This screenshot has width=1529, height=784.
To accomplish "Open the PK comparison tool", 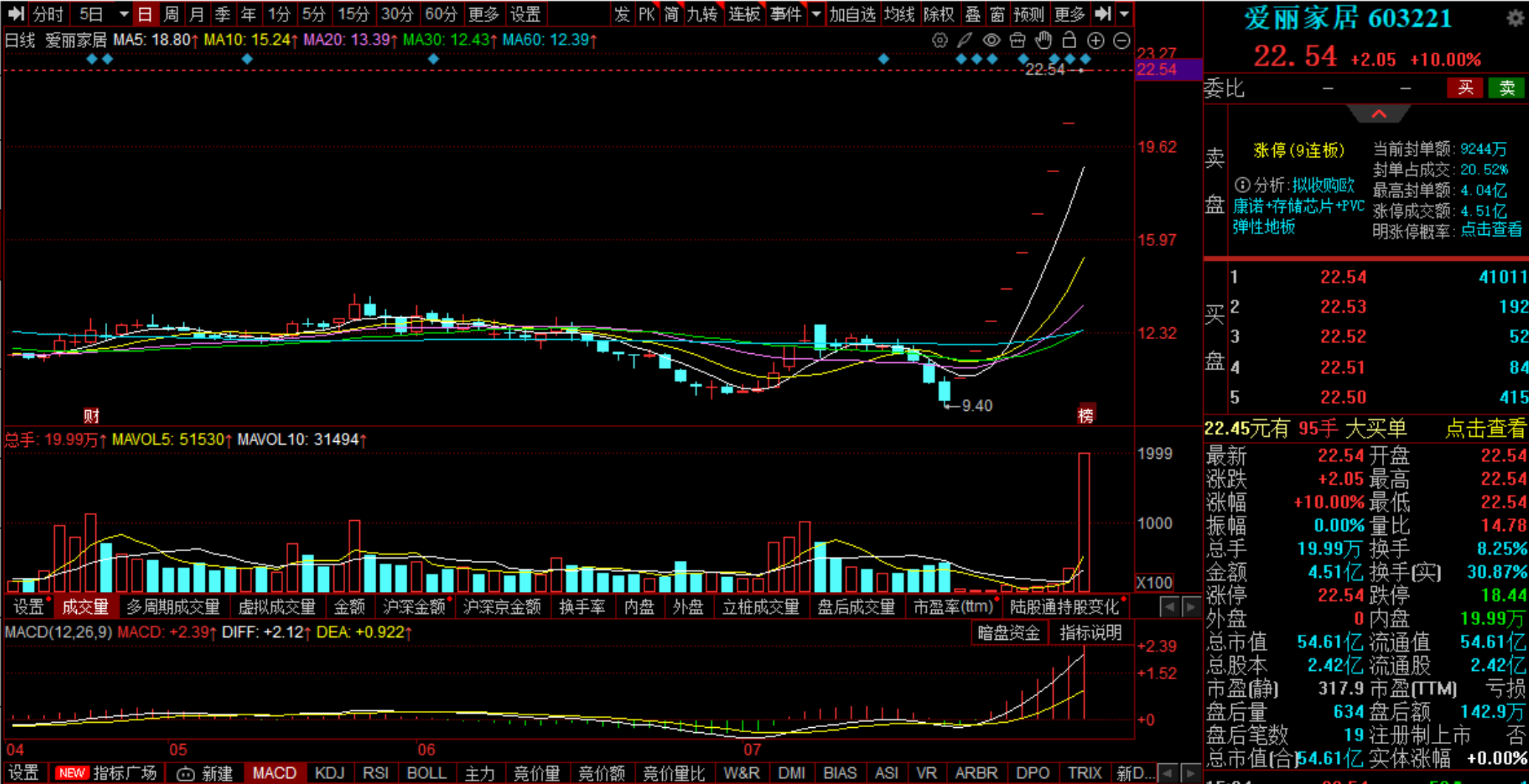I will pyautogui.click(x=647, y=13).
